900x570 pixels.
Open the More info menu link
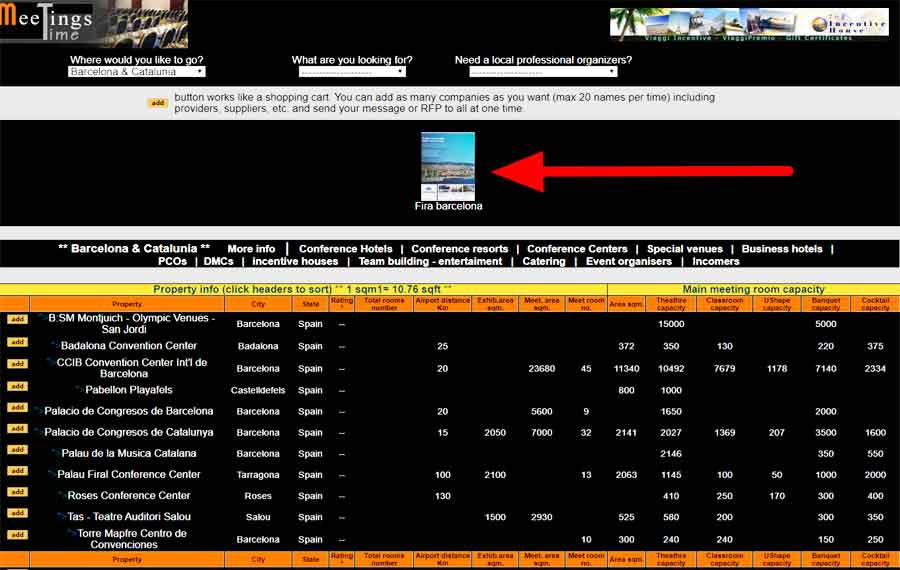[251, 249]
